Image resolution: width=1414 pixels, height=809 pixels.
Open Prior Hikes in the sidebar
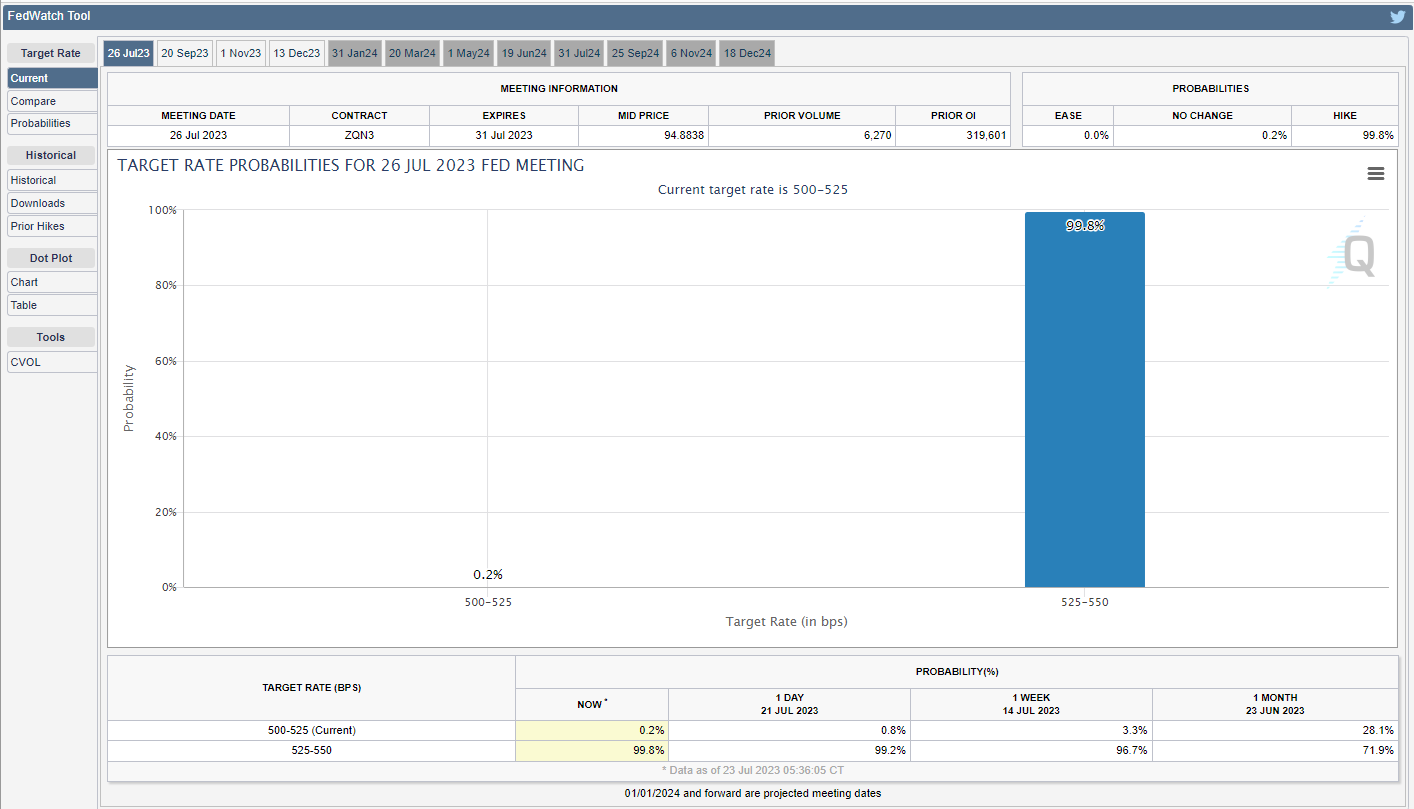click(52, 226)
